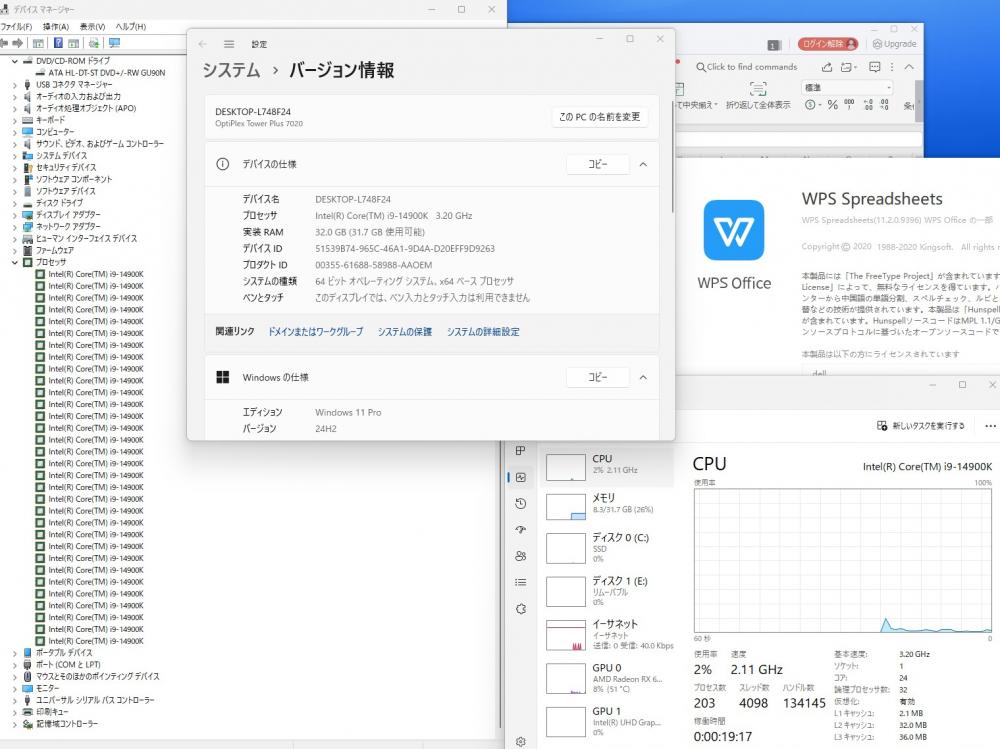Click the Settings window vertical scrollbar
Image resolution: width=1000 pixels, height=749 pixels.
point(672,159)
